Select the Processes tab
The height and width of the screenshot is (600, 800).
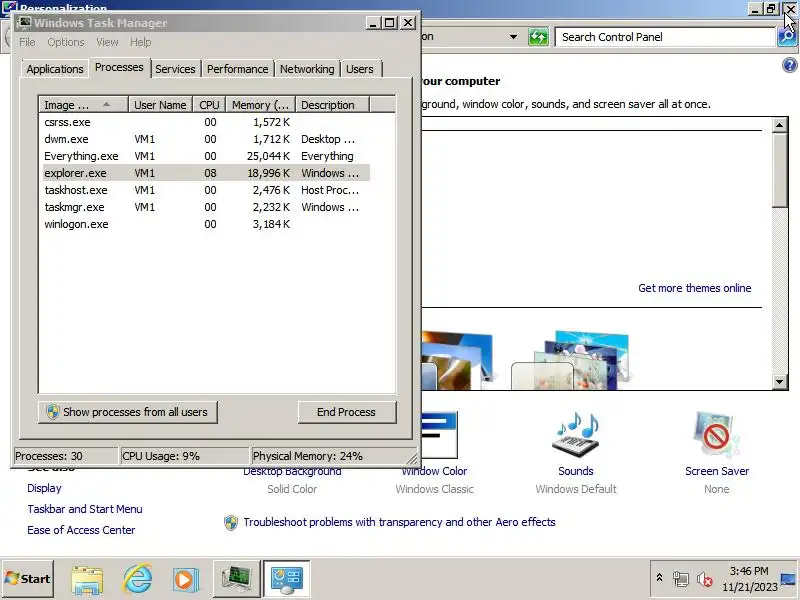click(119, 67)
